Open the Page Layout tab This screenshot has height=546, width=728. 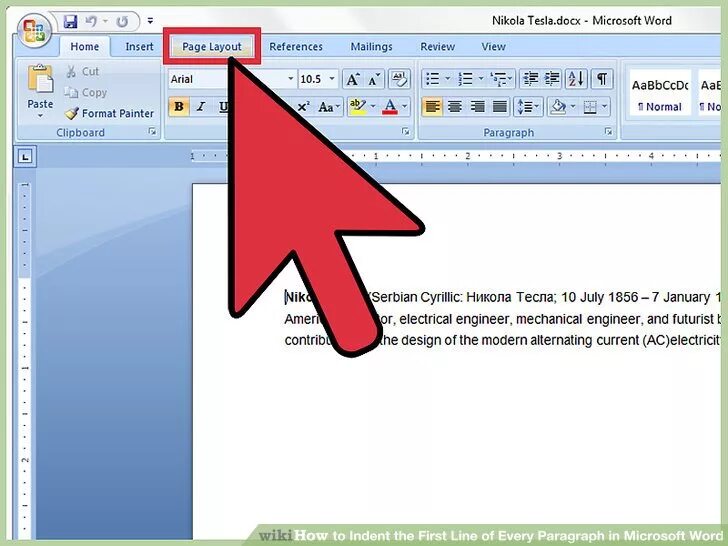tap(212, 46)
